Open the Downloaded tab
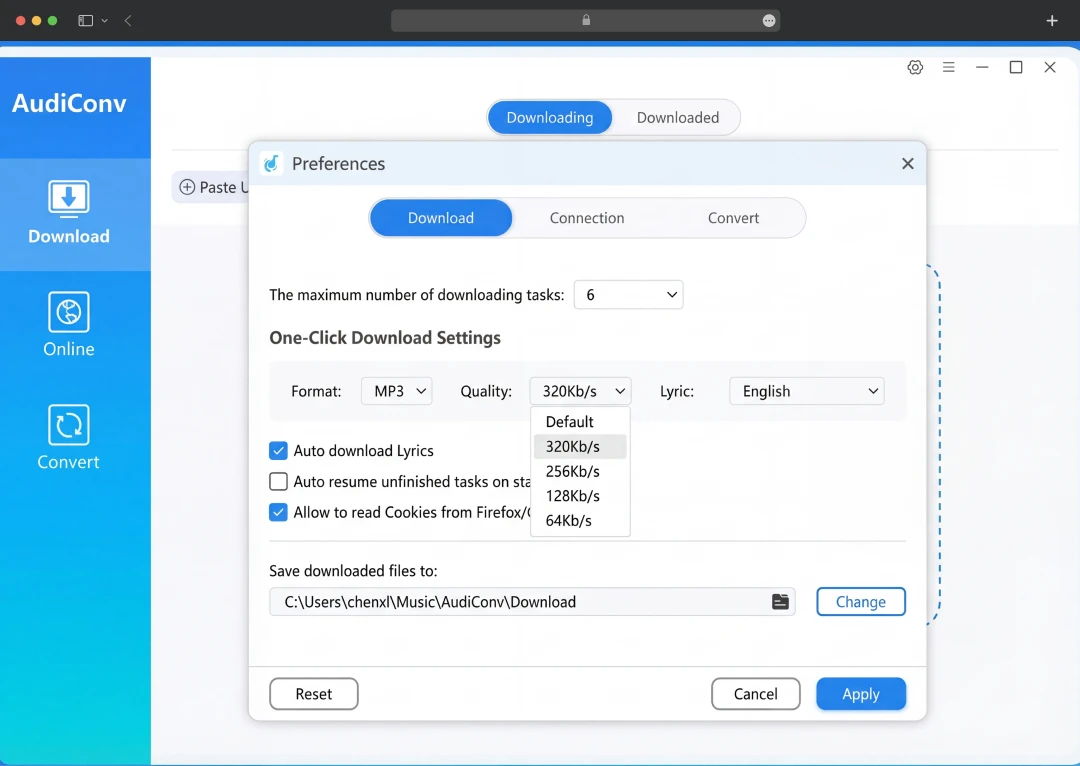The height and width of the screenshot is (766, 1080). click(x=678, y=117)
